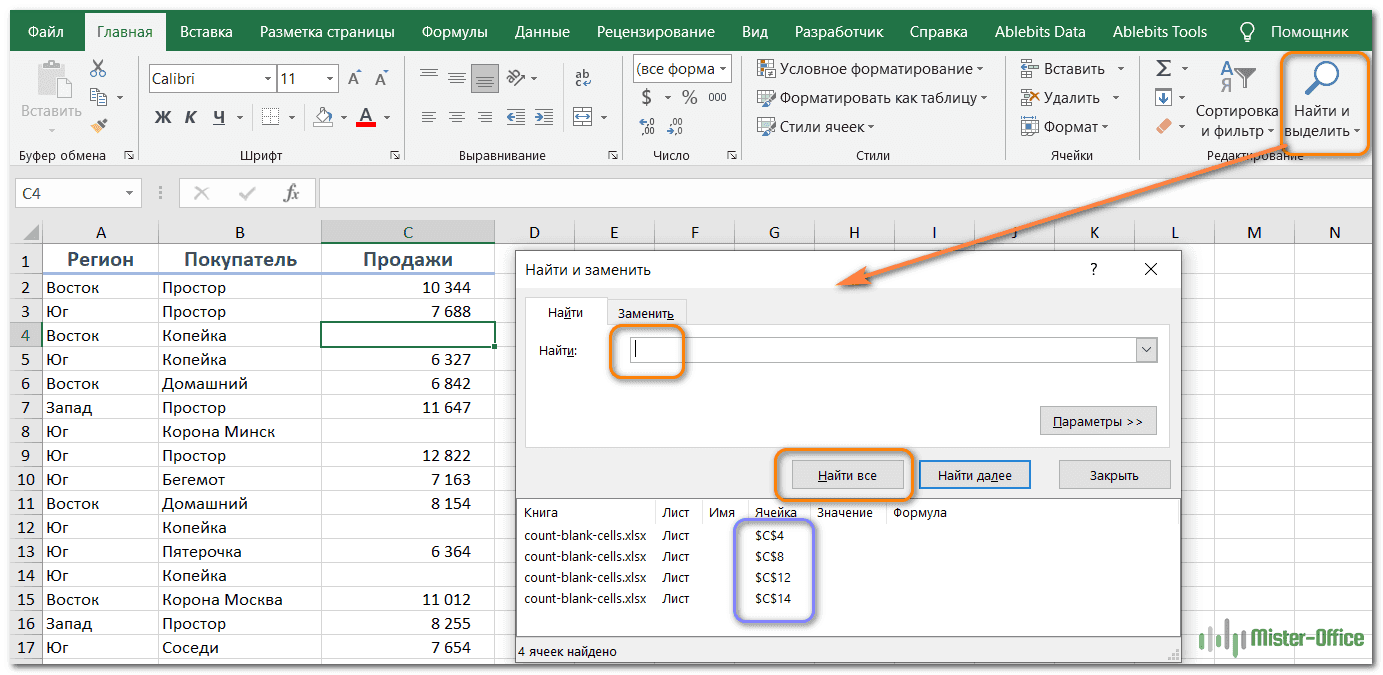Open the Формулы ribbon tab
The width and height of the screenshot is (1383, 675).
[x=454, y=31]
